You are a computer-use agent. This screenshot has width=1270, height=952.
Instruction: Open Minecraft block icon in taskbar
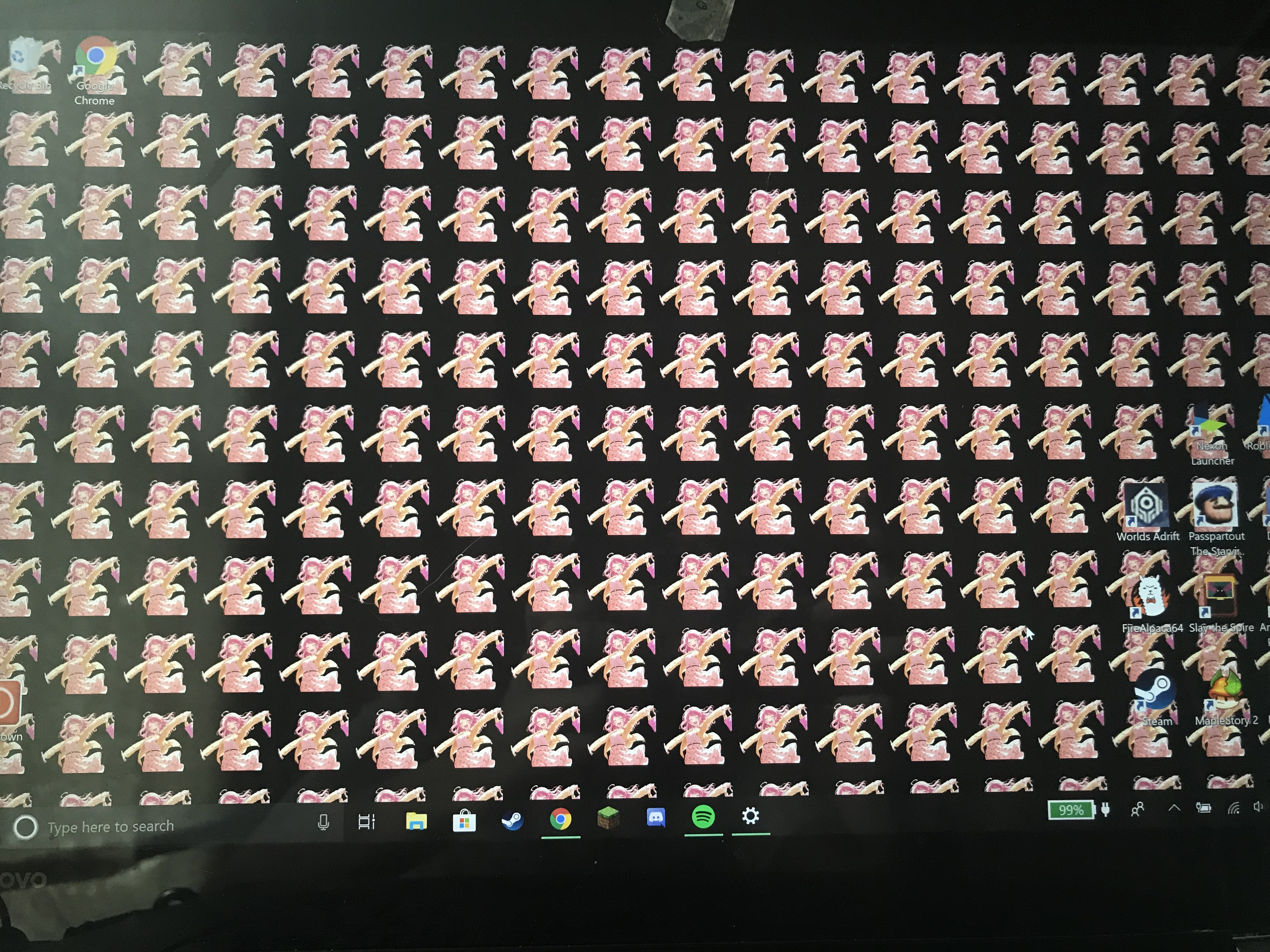pyautogui.click(x=608, y=818)
